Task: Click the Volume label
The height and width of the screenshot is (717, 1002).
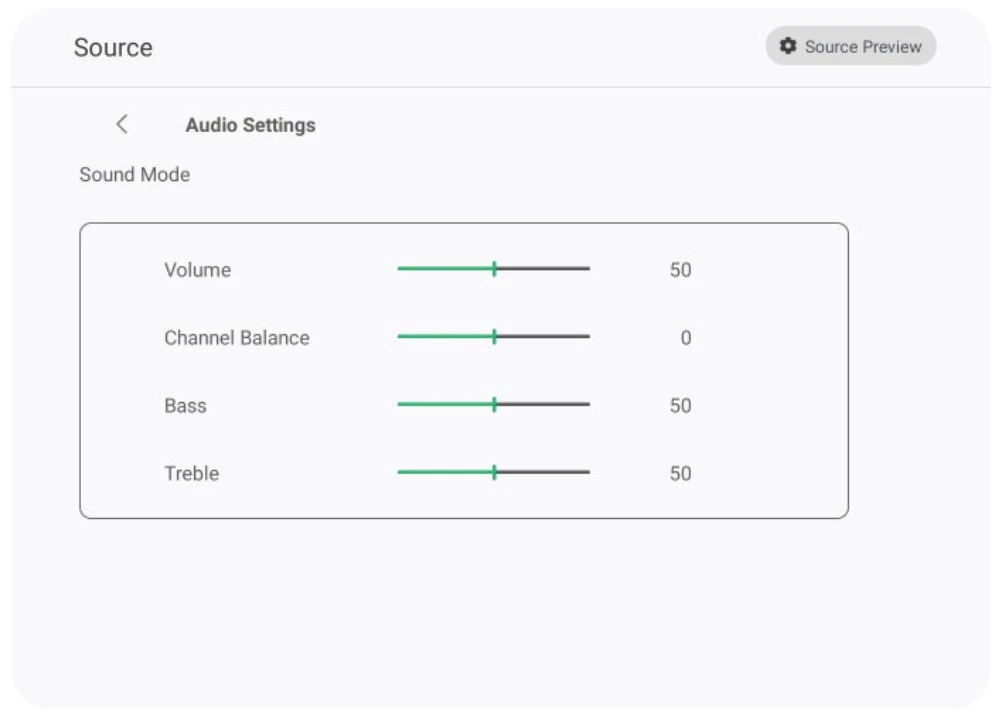Action: coord(197,270)
